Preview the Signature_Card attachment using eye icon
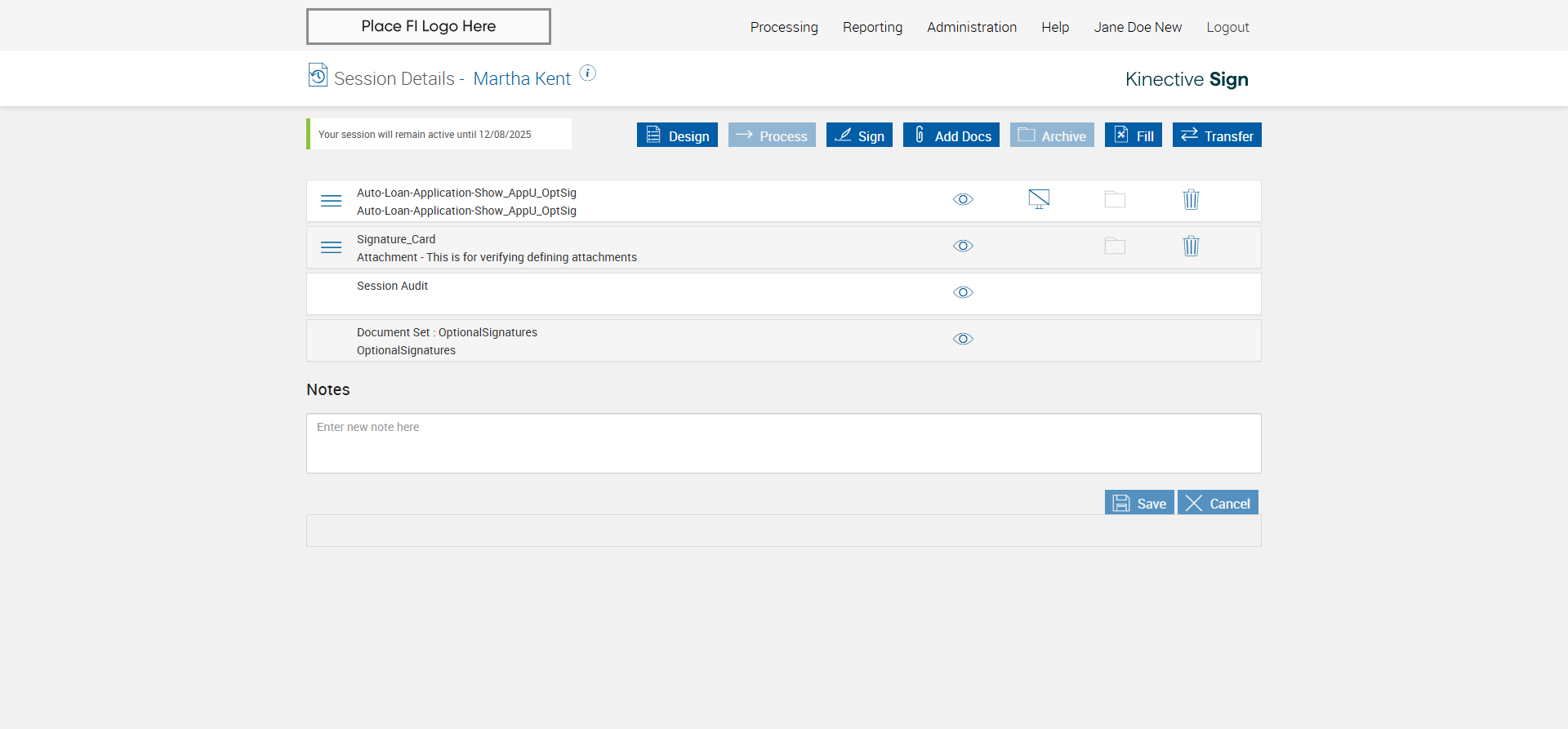Viewport: 1568px width, 729px height. 963,246
